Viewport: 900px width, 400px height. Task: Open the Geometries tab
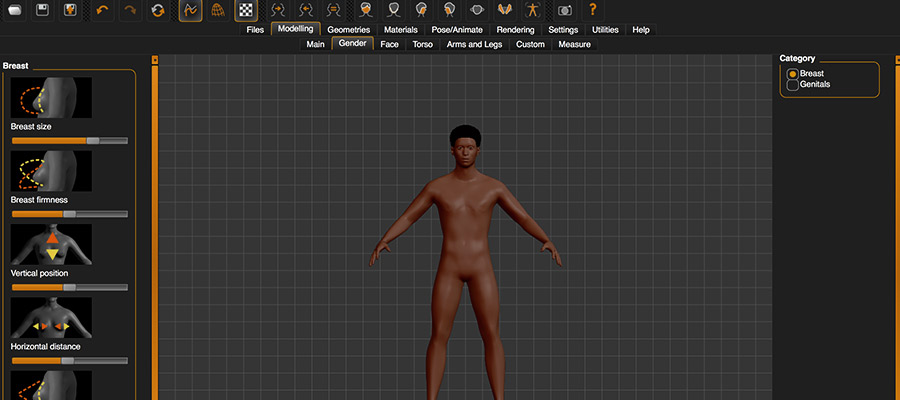pos(348,30)
